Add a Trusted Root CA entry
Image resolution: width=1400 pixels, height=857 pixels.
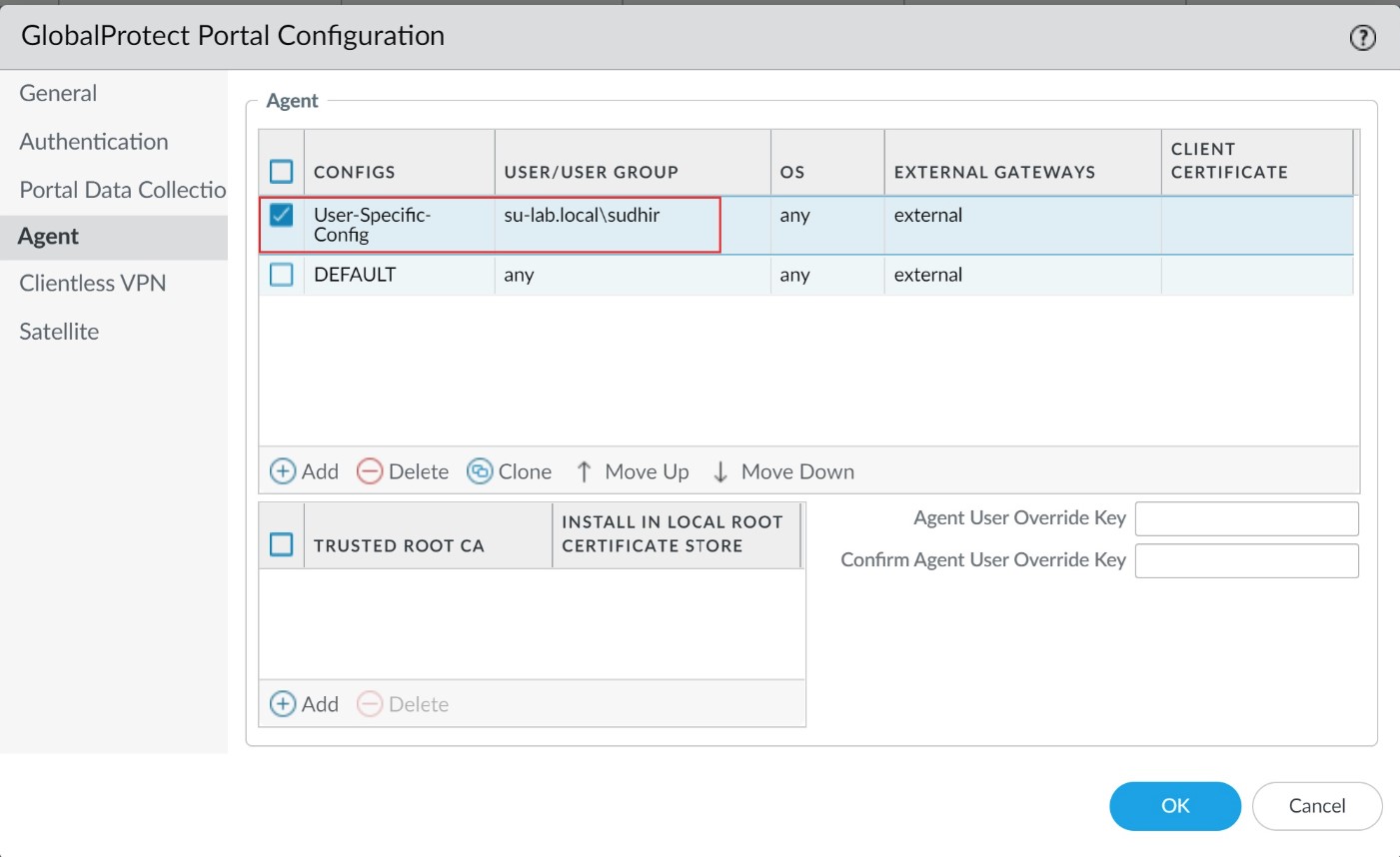[304, 703]
